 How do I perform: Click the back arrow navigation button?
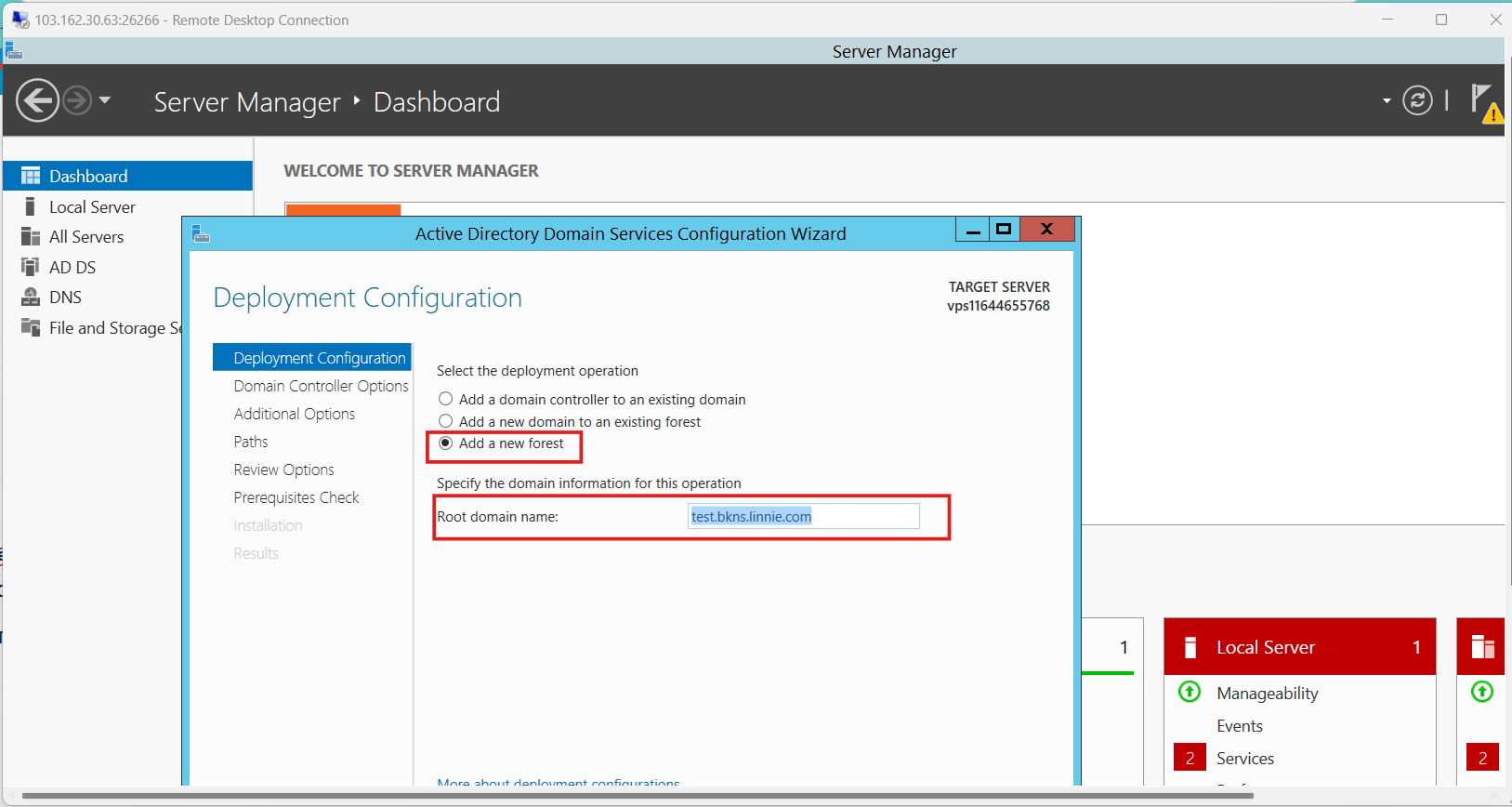pos(37,100)
